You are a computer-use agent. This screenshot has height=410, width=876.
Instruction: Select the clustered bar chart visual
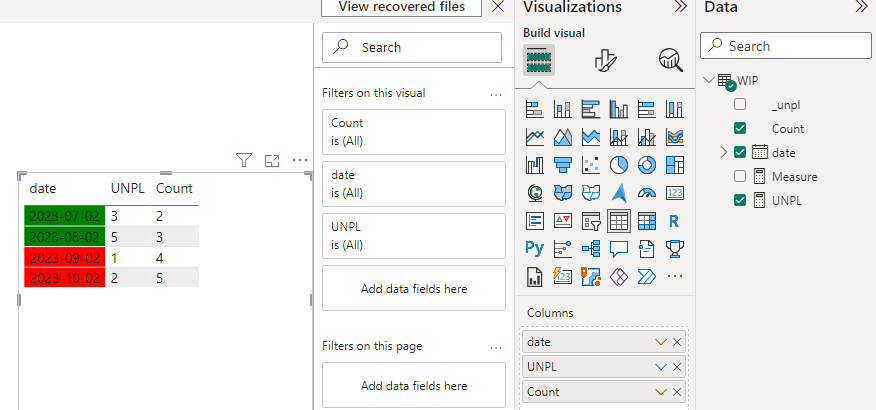[591, 109]
